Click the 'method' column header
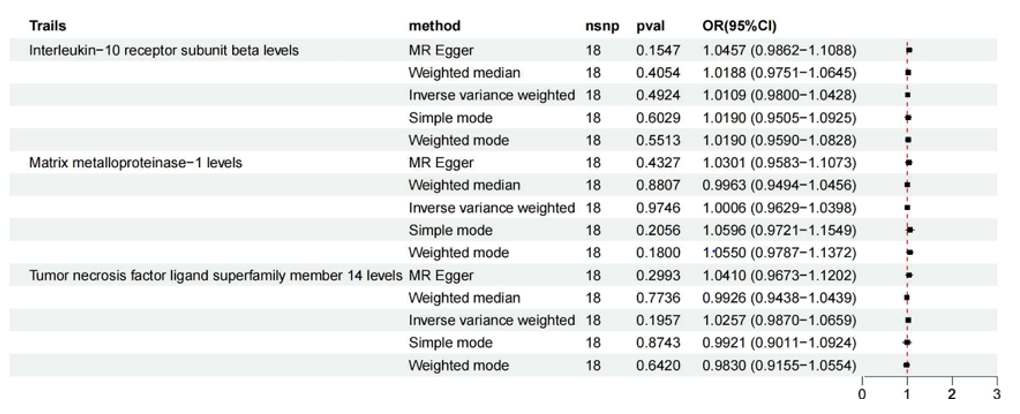This screenshot has height=414, width=1020. pyautogui.click(x=434, y=26)
